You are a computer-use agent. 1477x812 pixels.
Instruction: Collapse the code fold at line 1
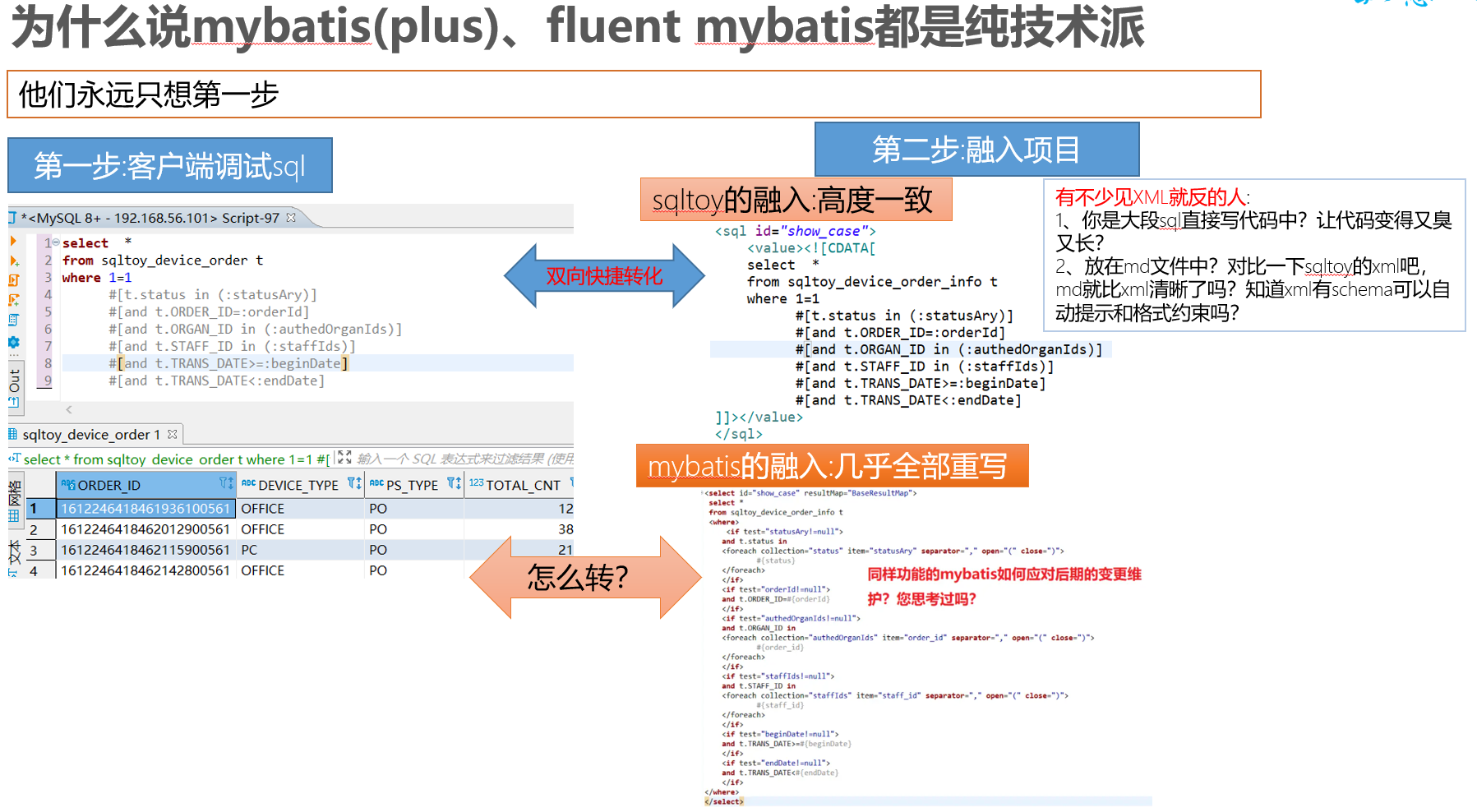point(55,242)
